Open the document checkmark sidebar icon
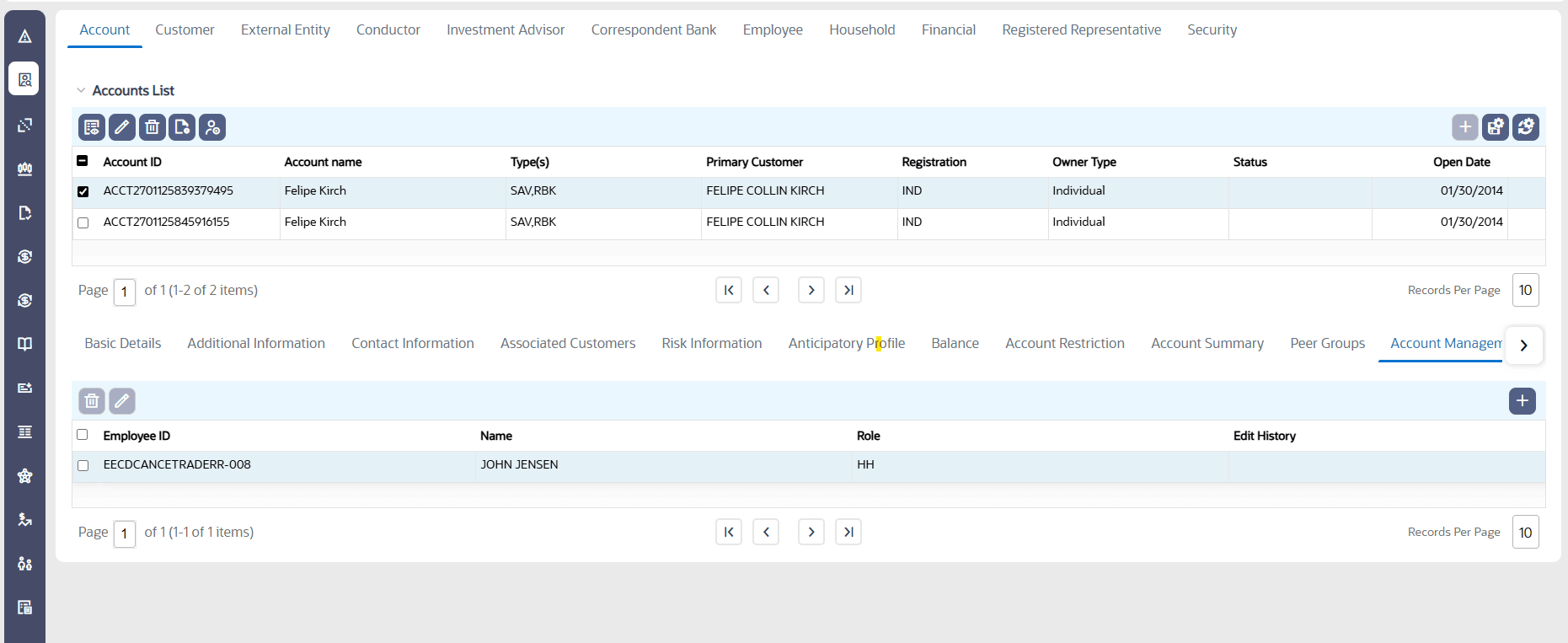The height and width of the screenshot is (643, 1568). pyautogui.click(x=24, y=212)
